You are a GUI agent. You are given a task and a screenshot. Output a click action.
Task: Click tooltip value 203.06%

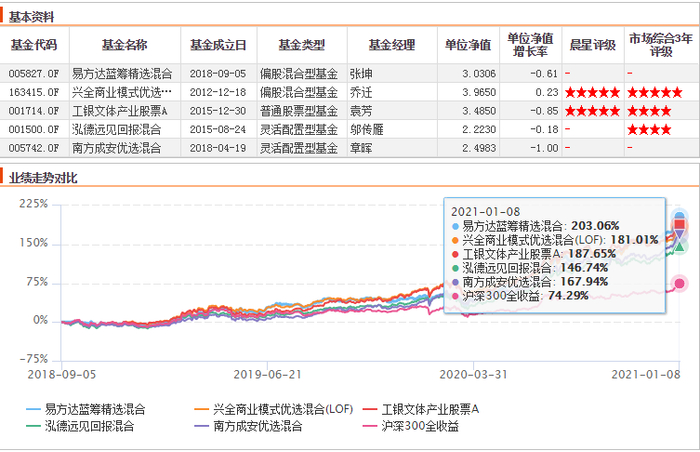(595, 226)
